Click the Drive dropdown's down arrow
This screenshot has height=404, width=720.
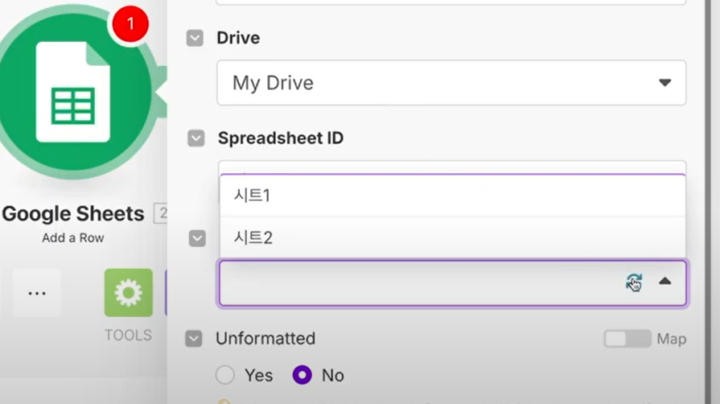pyautogui.click(x=665, y=83)
